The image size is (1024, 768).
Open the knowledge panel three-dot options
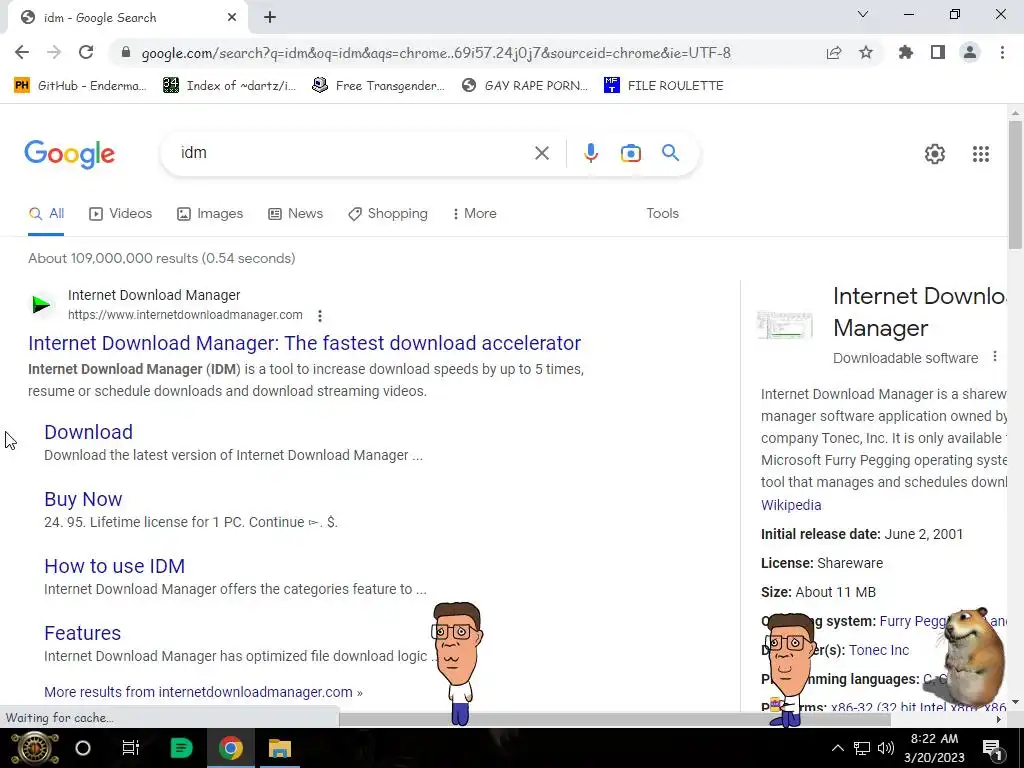click(995, 357)
